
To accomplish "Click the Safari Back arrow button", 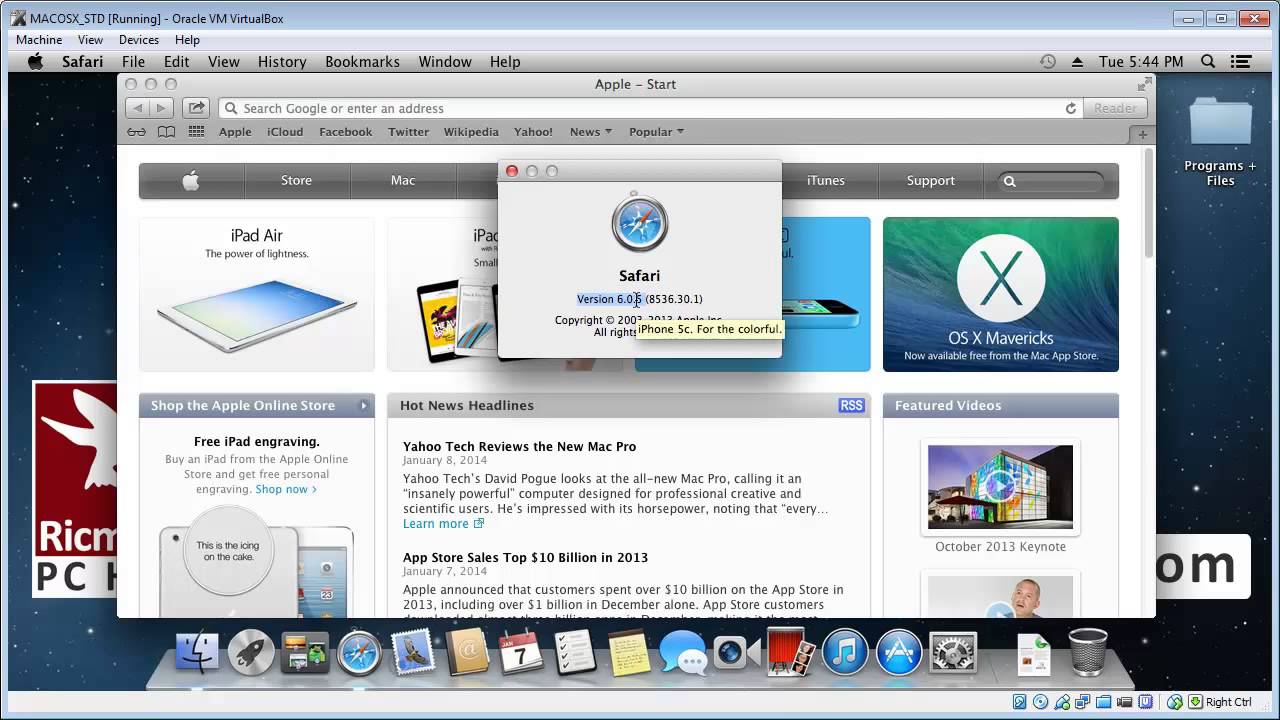I will point(138,108).
